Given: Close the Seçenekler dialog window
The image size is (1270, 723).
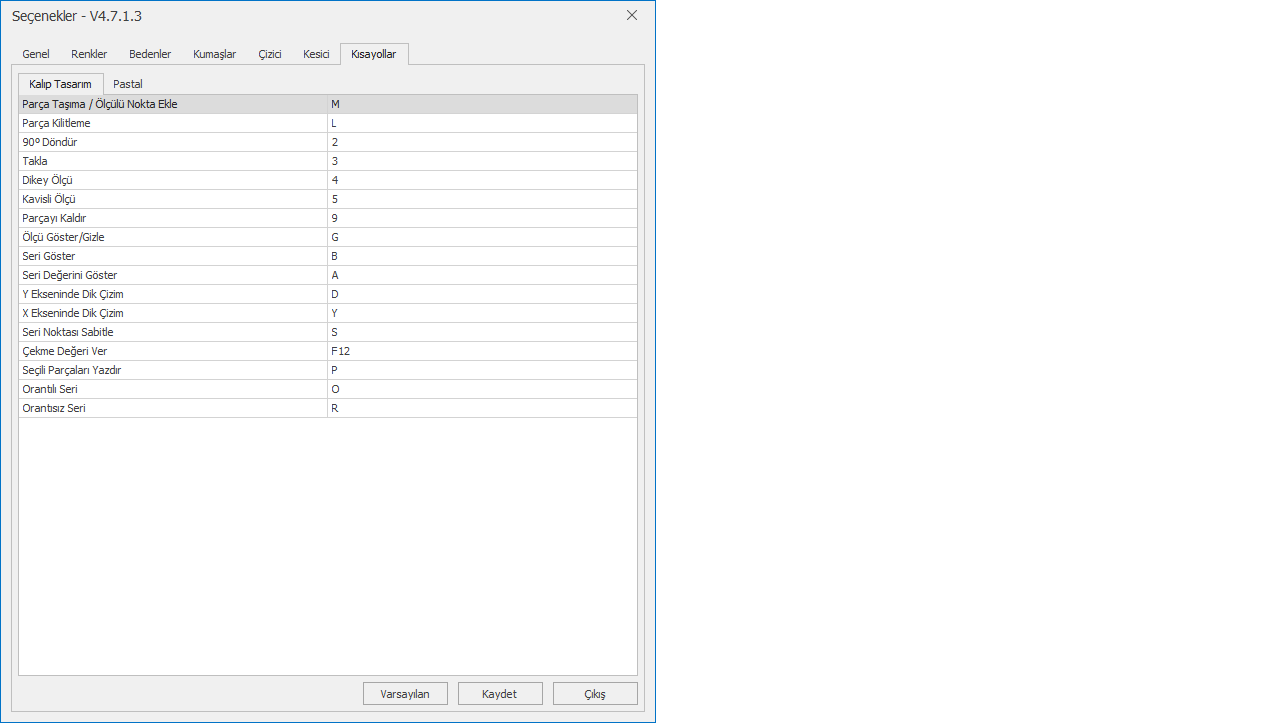Looking at the screenshot, I should [632, 15].
